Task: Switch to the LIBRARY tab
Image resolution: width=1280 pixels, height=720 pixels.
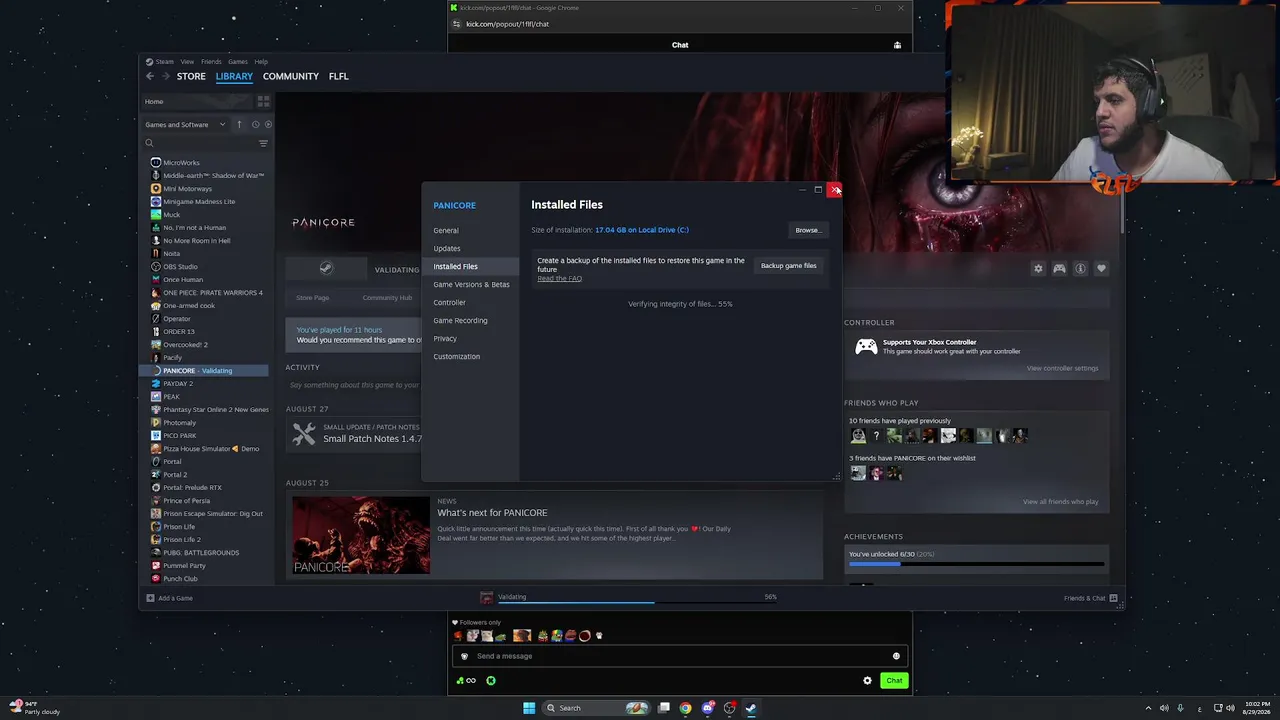Action: (x=234, y=76)
